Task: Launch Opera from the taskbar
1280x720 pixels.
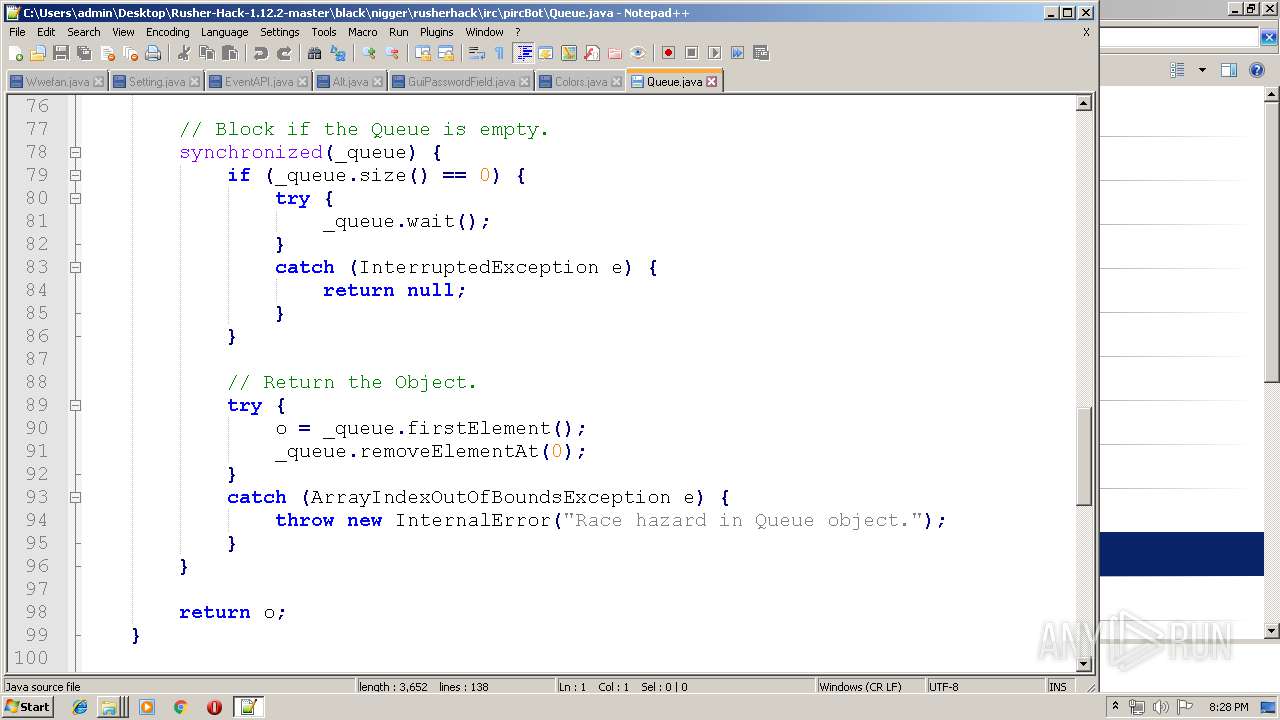Action: point(214,707)
